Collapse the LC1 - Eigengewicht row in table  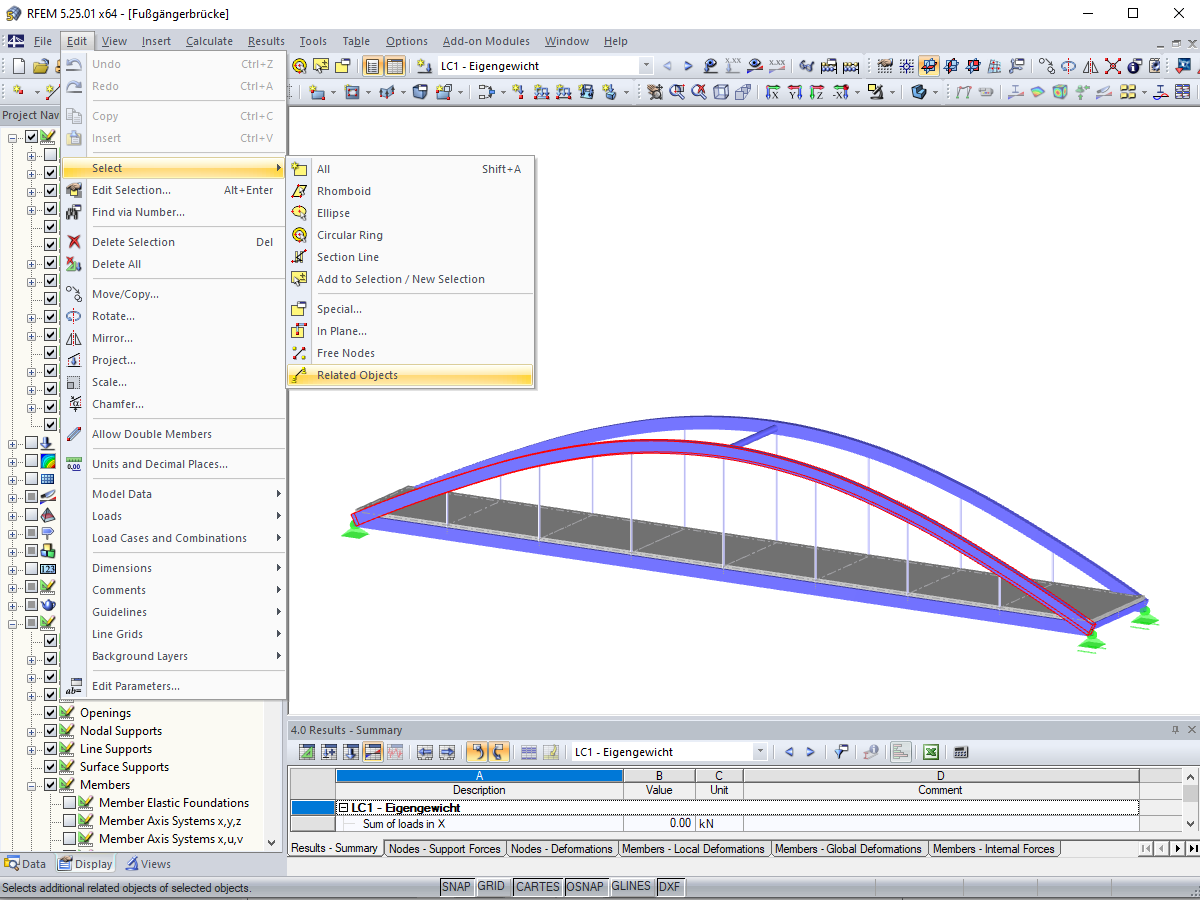pos(343,808)
